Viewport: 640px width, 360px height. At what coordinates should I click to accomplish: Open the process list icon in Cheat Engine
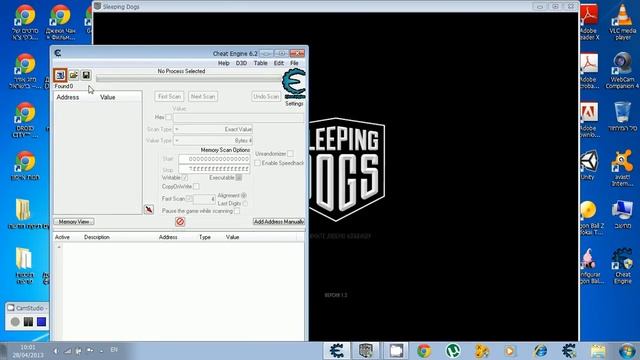click(x=60, y=75)
